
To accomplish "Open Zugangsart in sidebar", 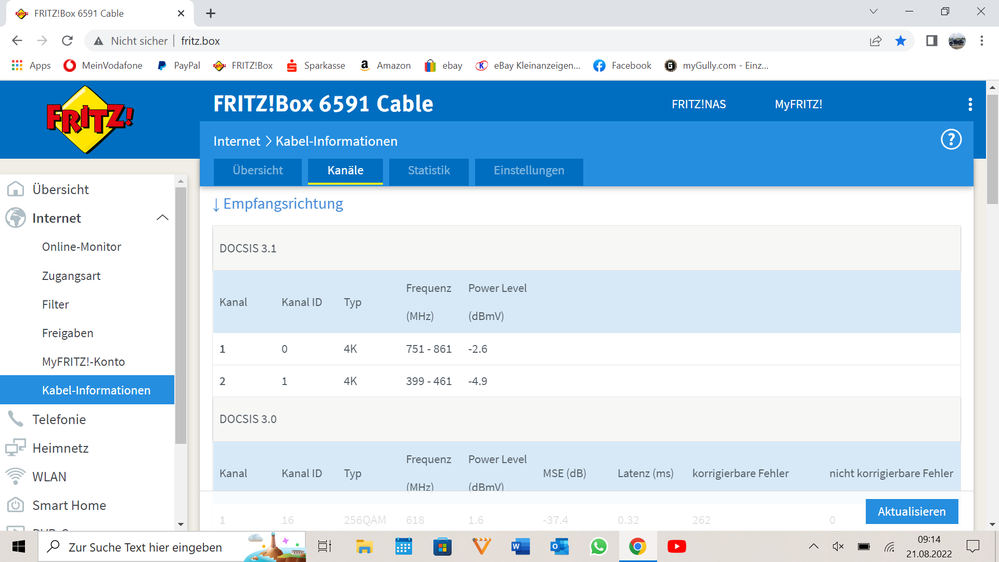I will point(71,276).
